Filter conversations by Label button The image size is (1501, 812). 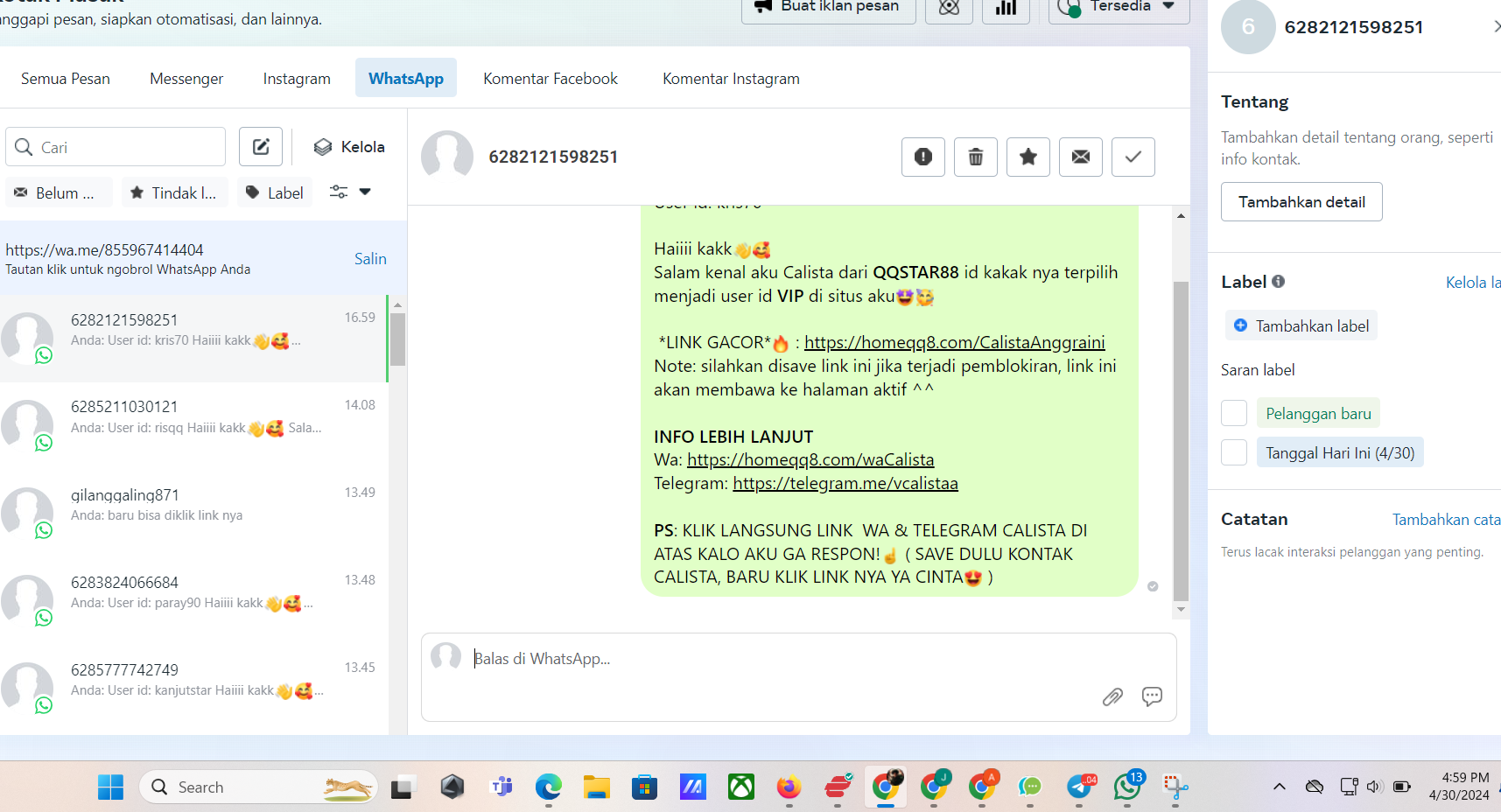click(x=274, y=192)
